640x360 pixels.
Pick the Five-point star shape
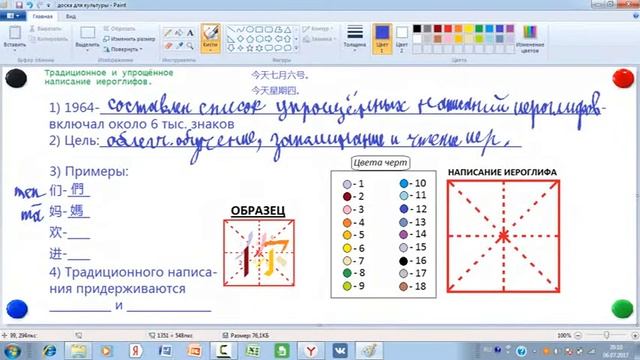[x=250, y=48]
